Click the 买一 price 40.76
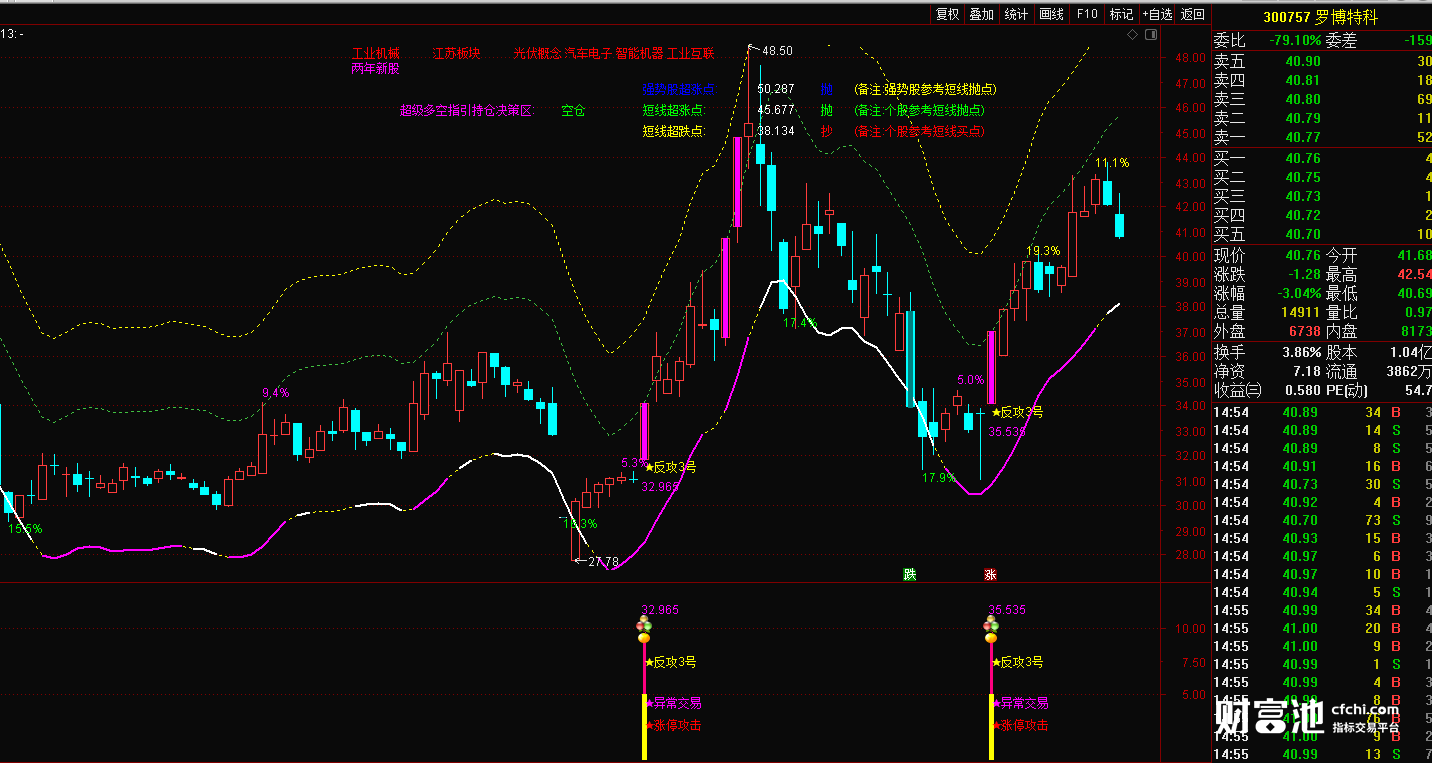Viewport: 1432px width, 763px height. click(1301, 158)
